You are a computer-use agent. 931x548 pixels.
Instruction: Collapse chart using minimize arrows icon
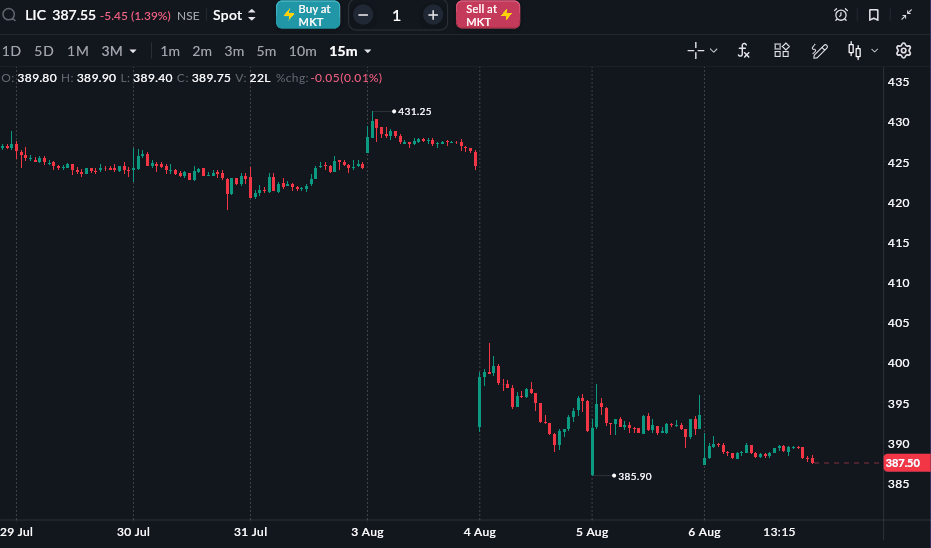(907, 15)
